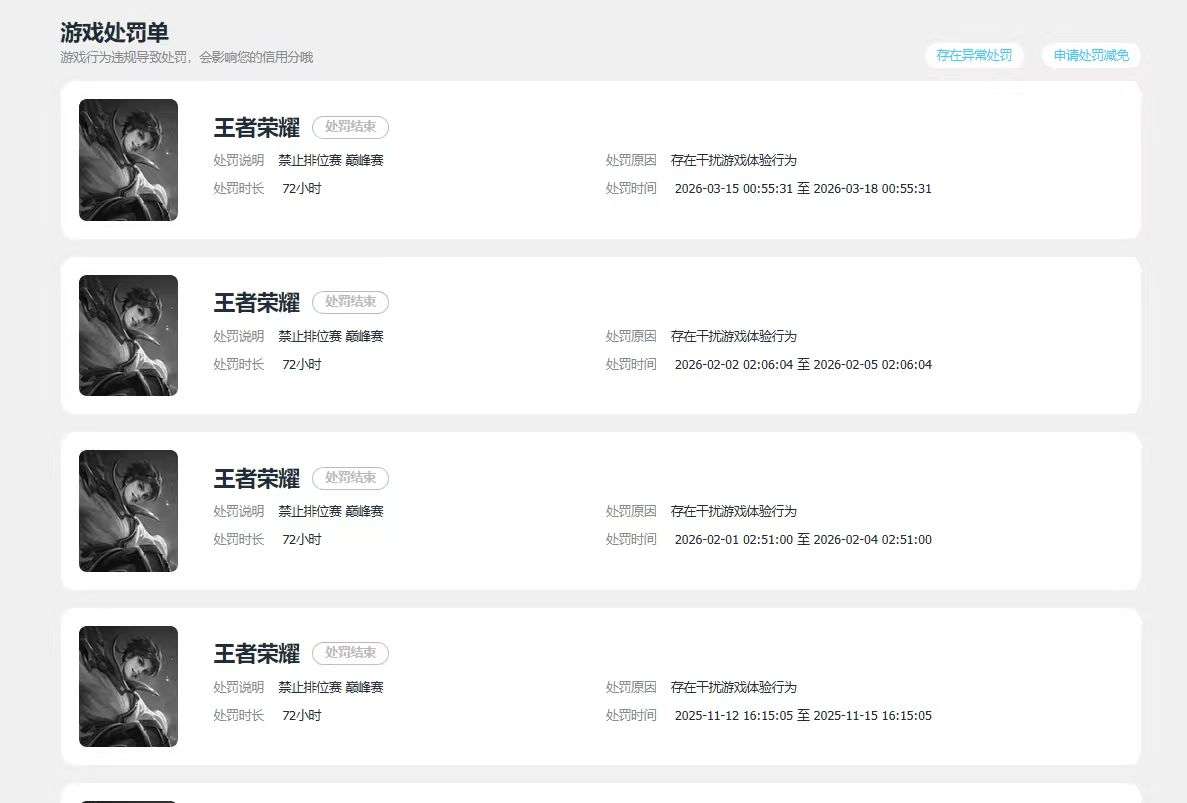Click 72小时 duration on 2026-03-15 card
Image resolution: width=1187 pixels, height=803 pixels.
pos(301,188)
